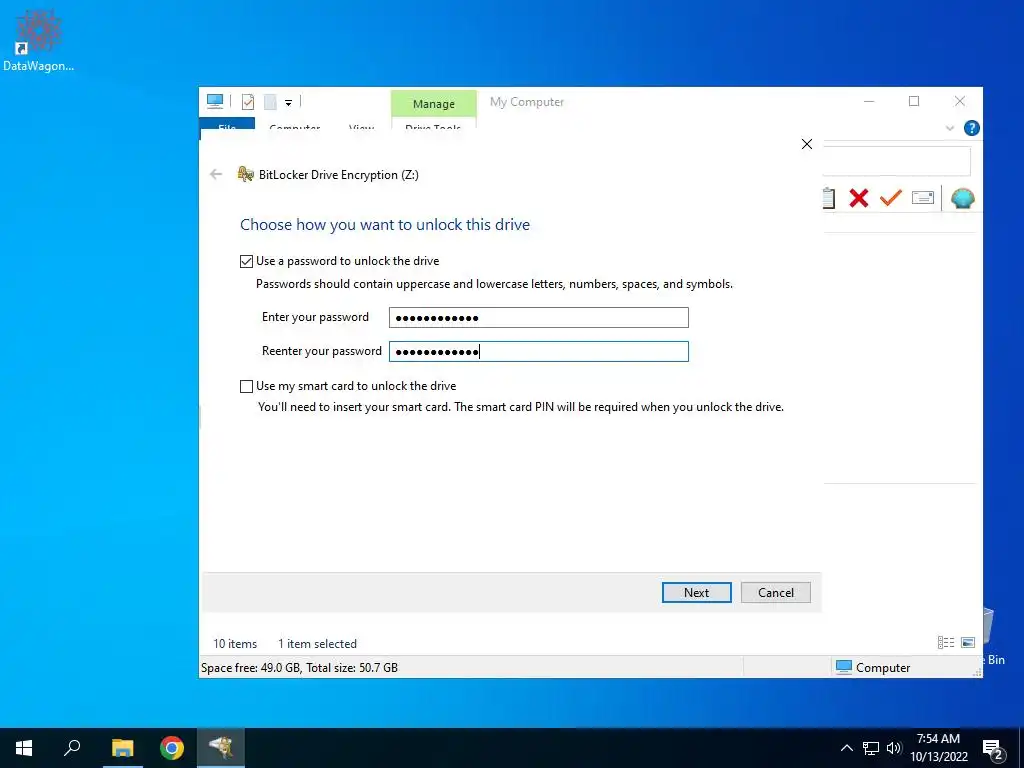The width and height of the screenshot is (1024, 768).
Task: Click the orange checkmark icon in My Computer ribbon
Action: [890, 197]
